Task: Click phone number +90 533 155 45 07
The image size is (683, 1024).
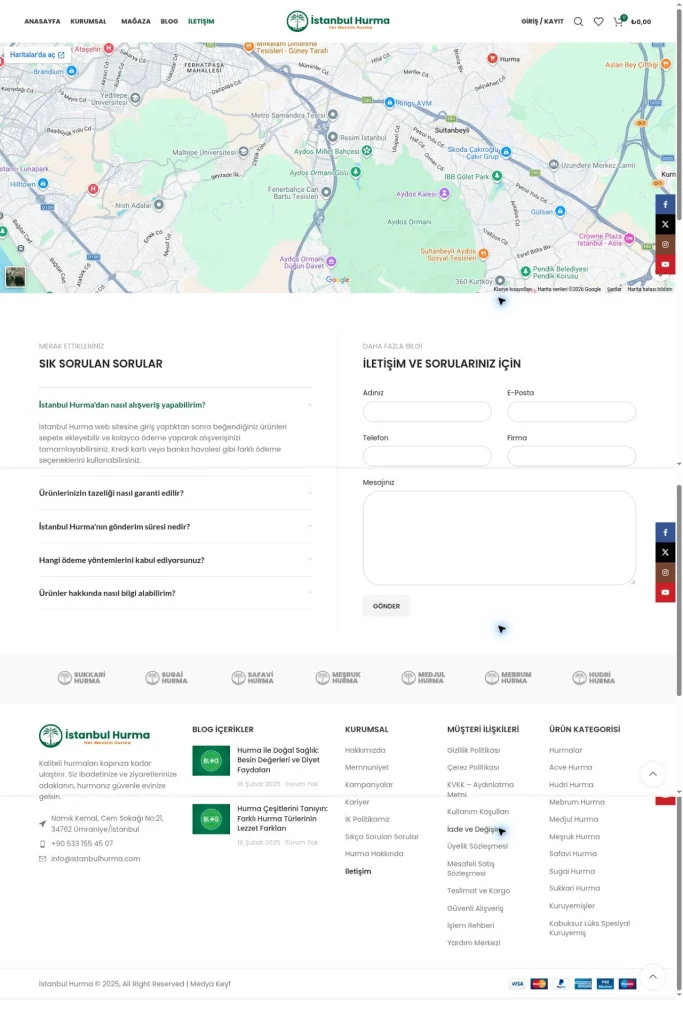Action: coord(82,844)
